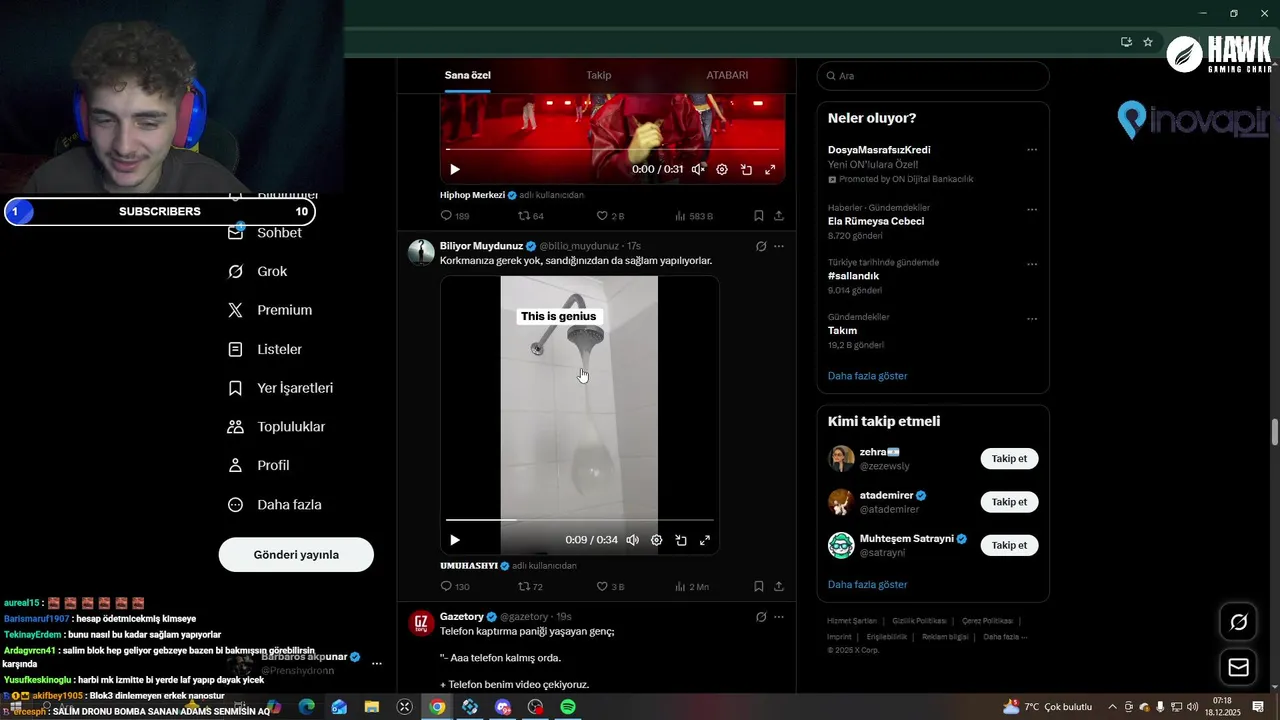Image resolution: width=1280 pixels, height=720 pixels.
Task: Ask Grok about the Gazetory post
Action: tap(761, 617)
